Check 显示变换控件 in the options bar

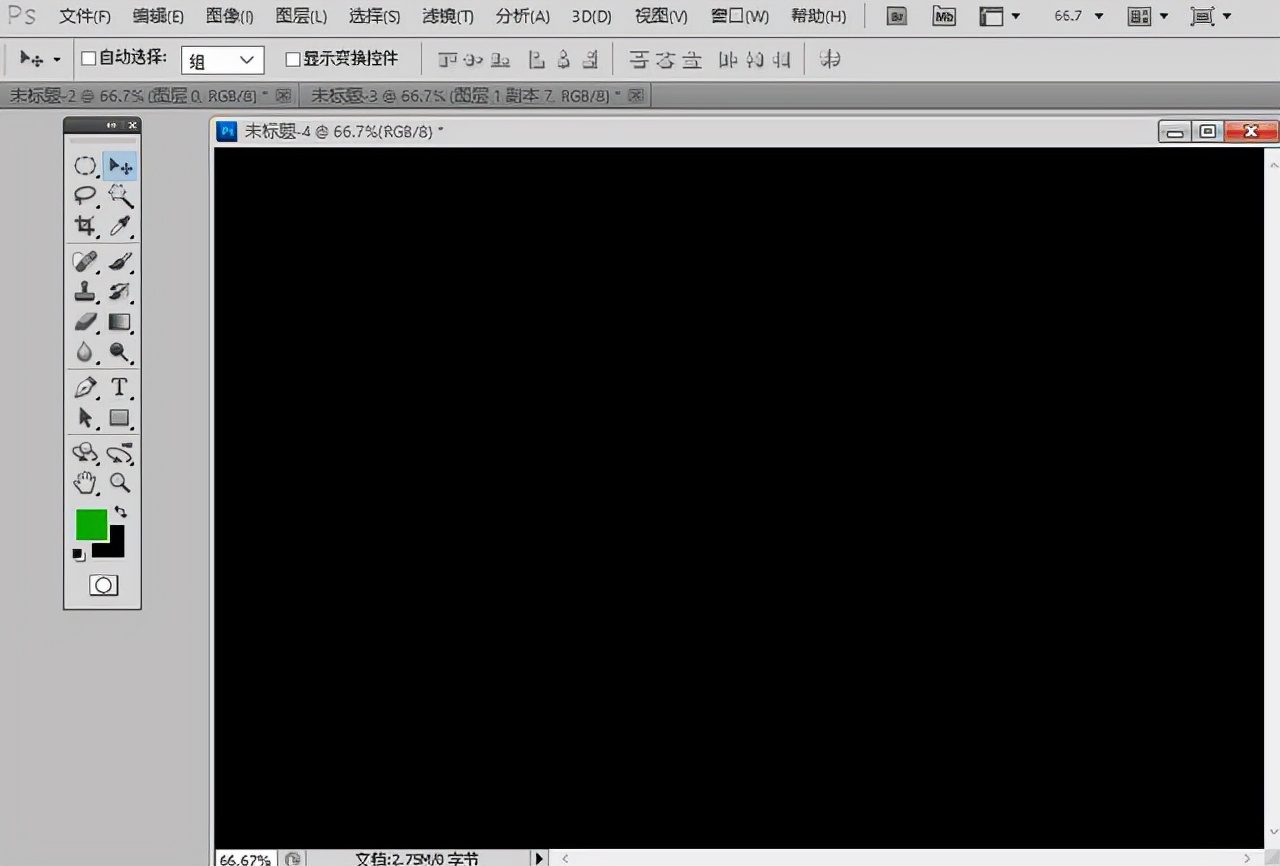click(293, 58)
